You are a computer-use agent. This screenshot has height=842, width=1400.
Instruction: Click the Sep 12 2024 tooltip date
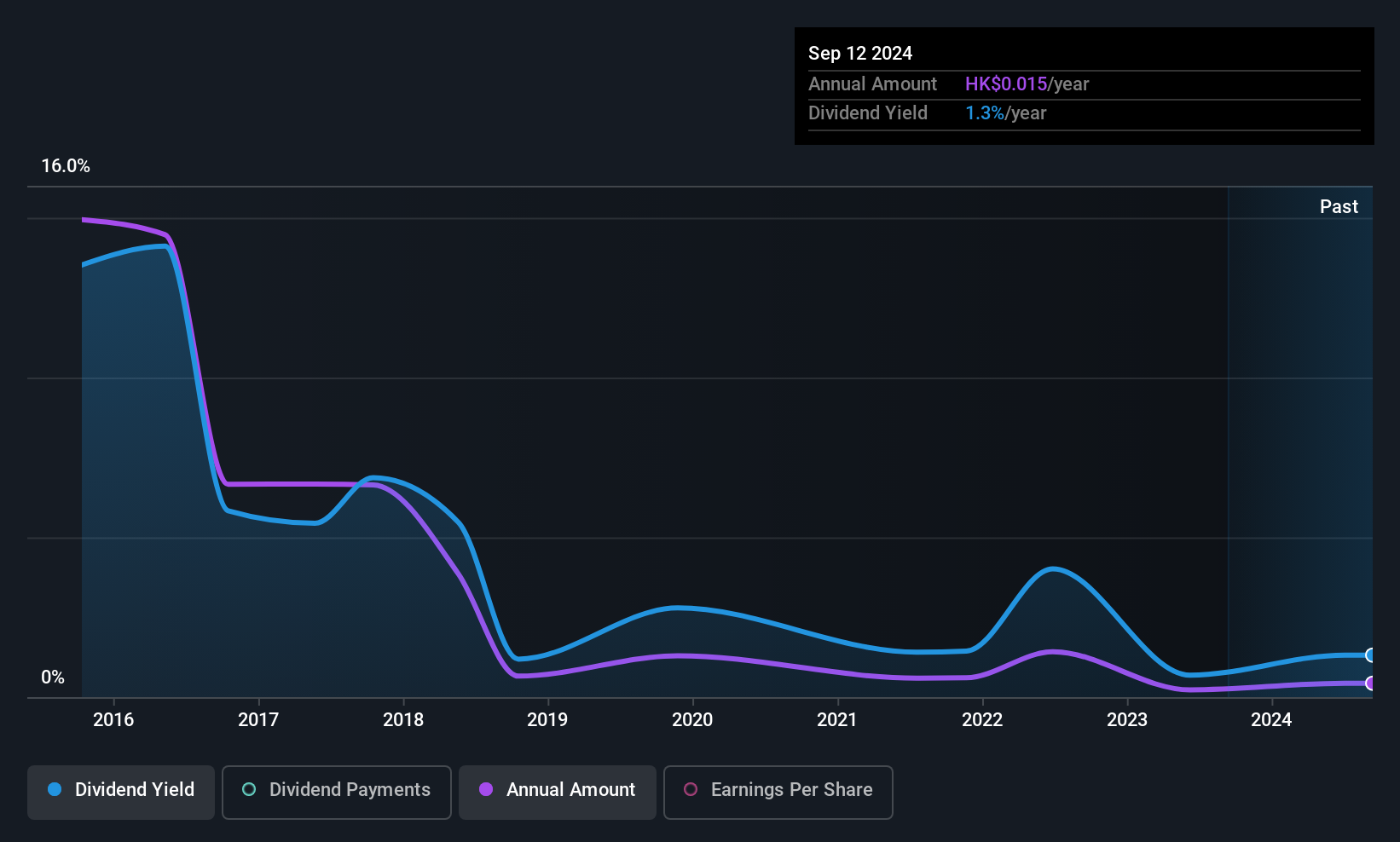pos(860,53)
